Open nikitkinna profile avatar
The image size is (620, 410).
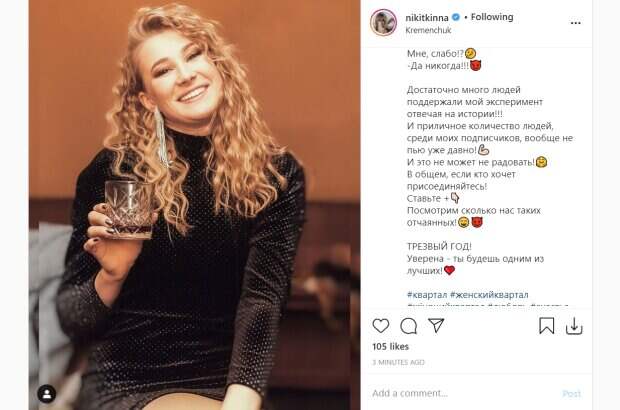(x=384, y=23)
